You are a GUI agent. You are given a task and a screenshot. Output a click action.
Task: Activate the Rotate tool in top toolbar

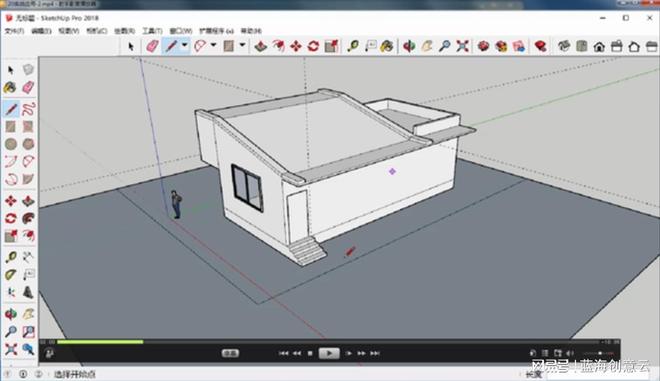coord(313,46)
